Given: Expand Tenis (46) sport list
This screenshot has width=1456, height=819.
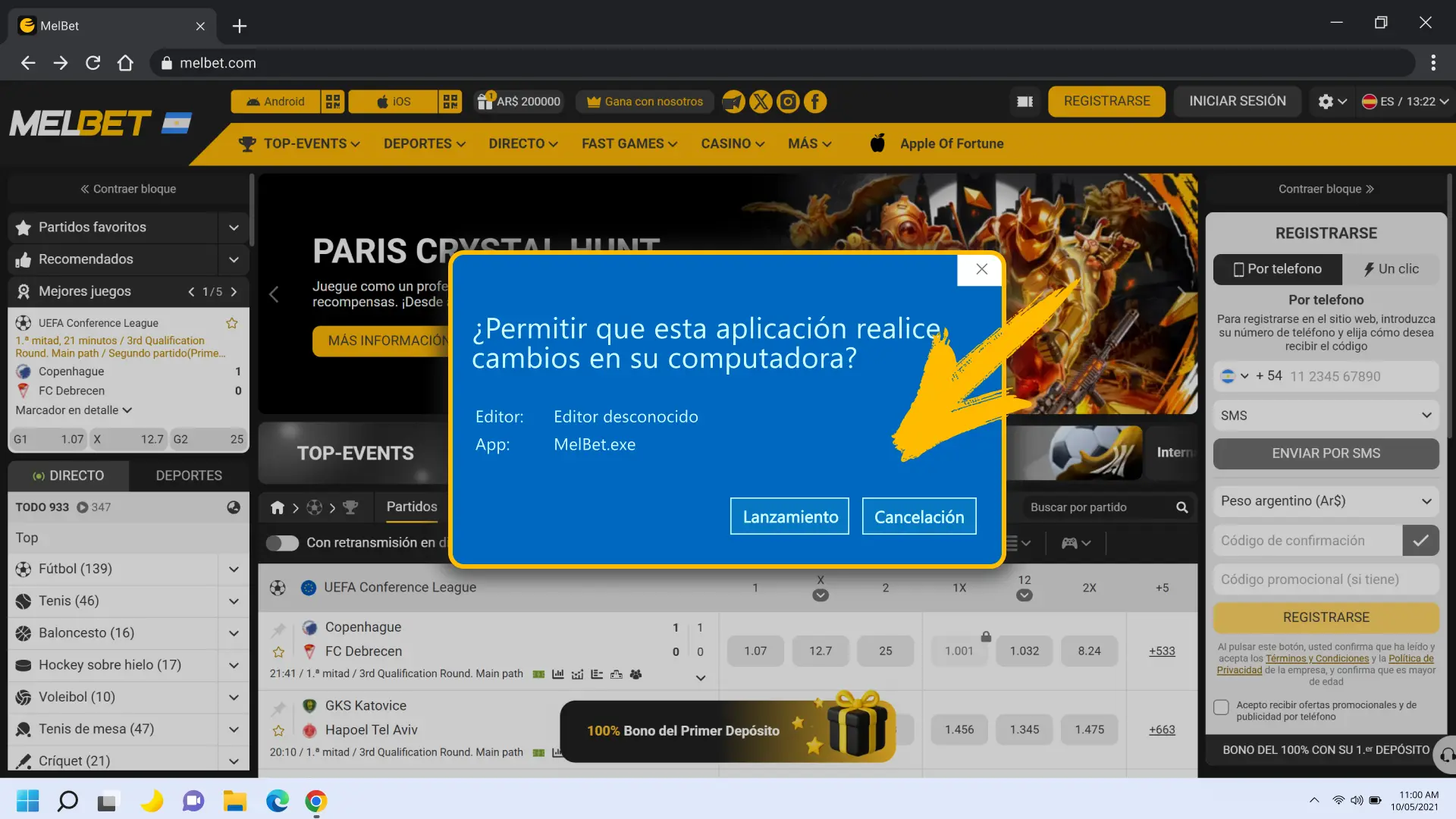Looking at the screenshot, I should (234, 601).
